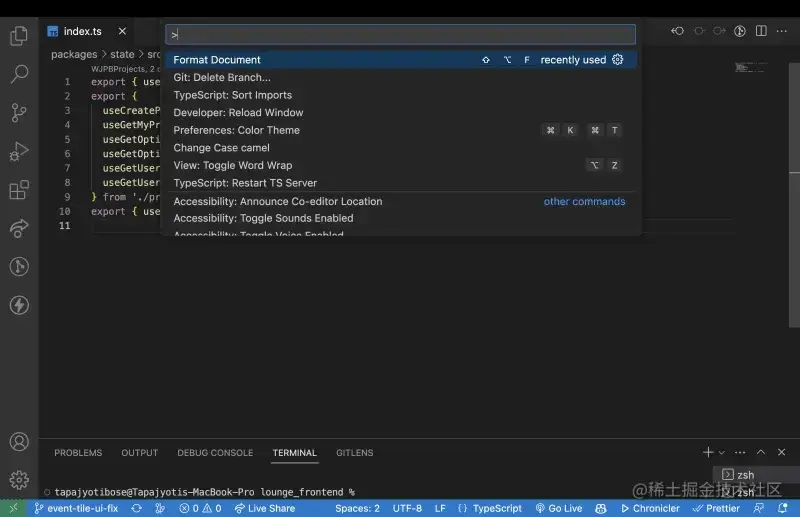The image size is (800, 517).
Task: Select the zsh terminal entry
Action: pyautogui.click(x=756, y=475)
